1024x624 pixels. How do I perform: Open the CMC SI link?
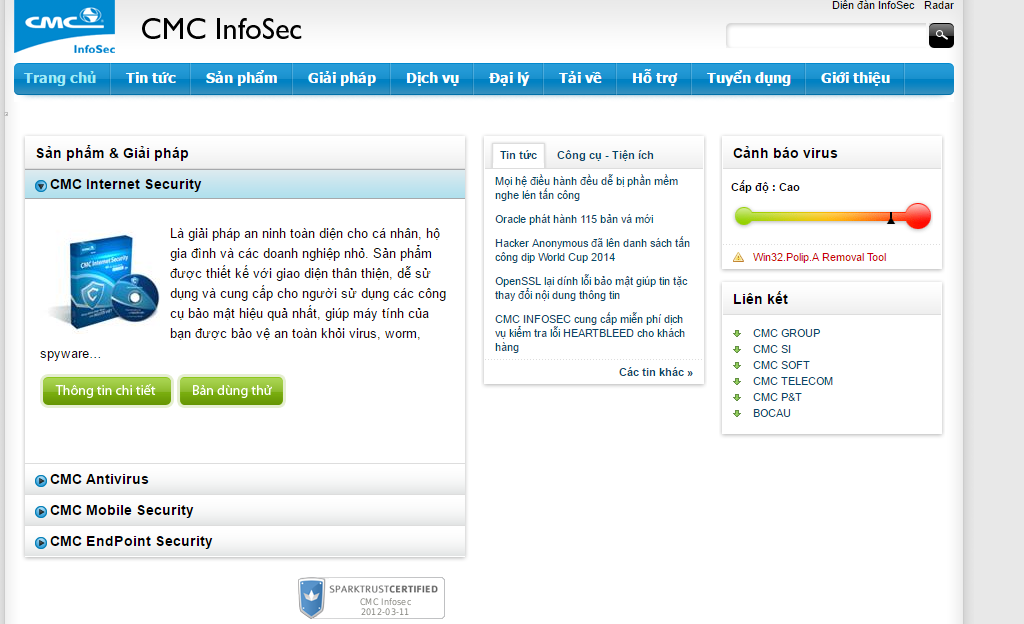771,349
